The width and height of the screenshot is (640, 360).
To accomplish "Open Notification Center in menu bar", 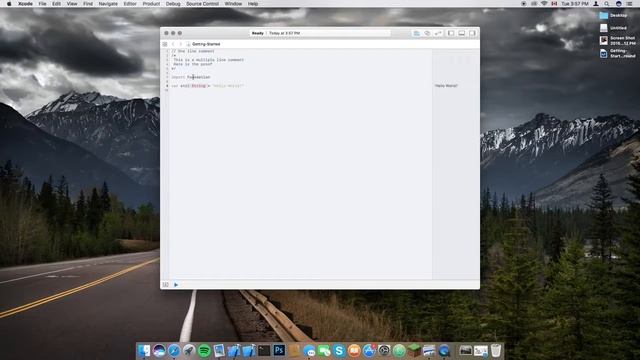I will tap(629, 4).
